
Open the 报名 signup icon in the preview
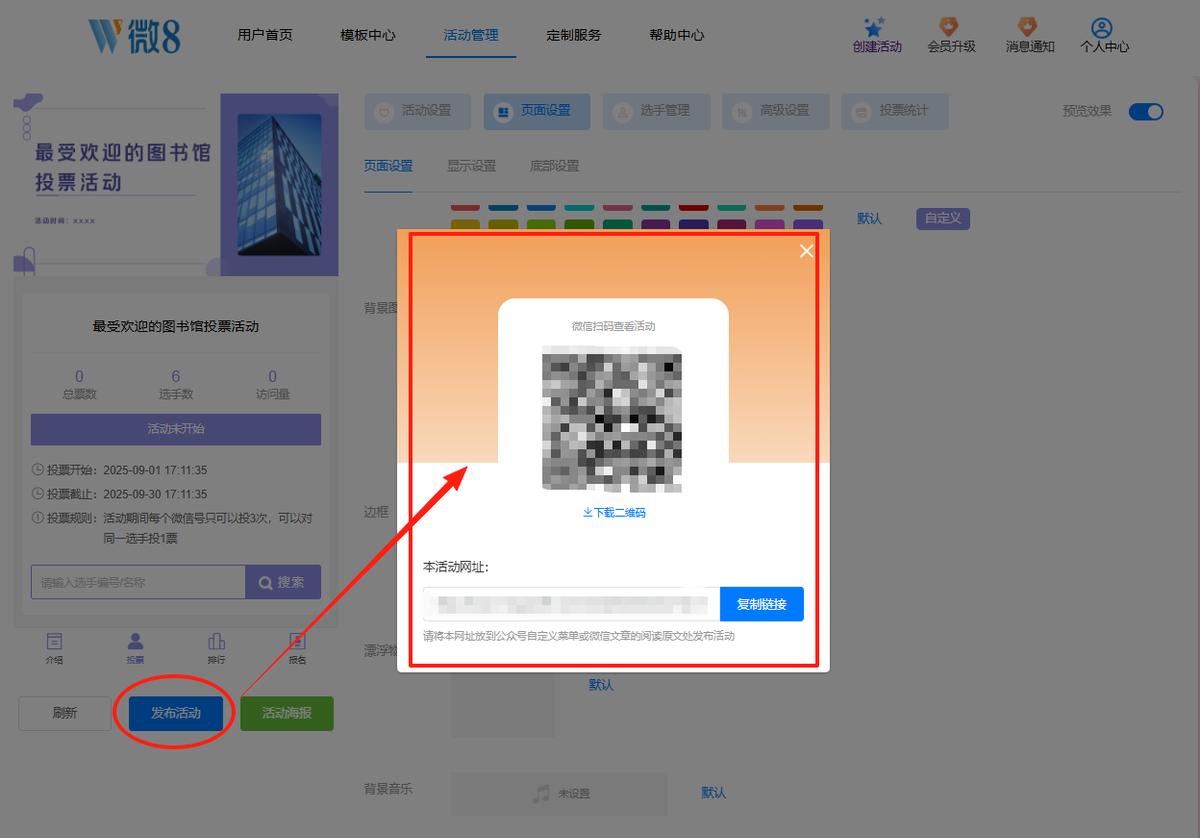coord(297,642)
